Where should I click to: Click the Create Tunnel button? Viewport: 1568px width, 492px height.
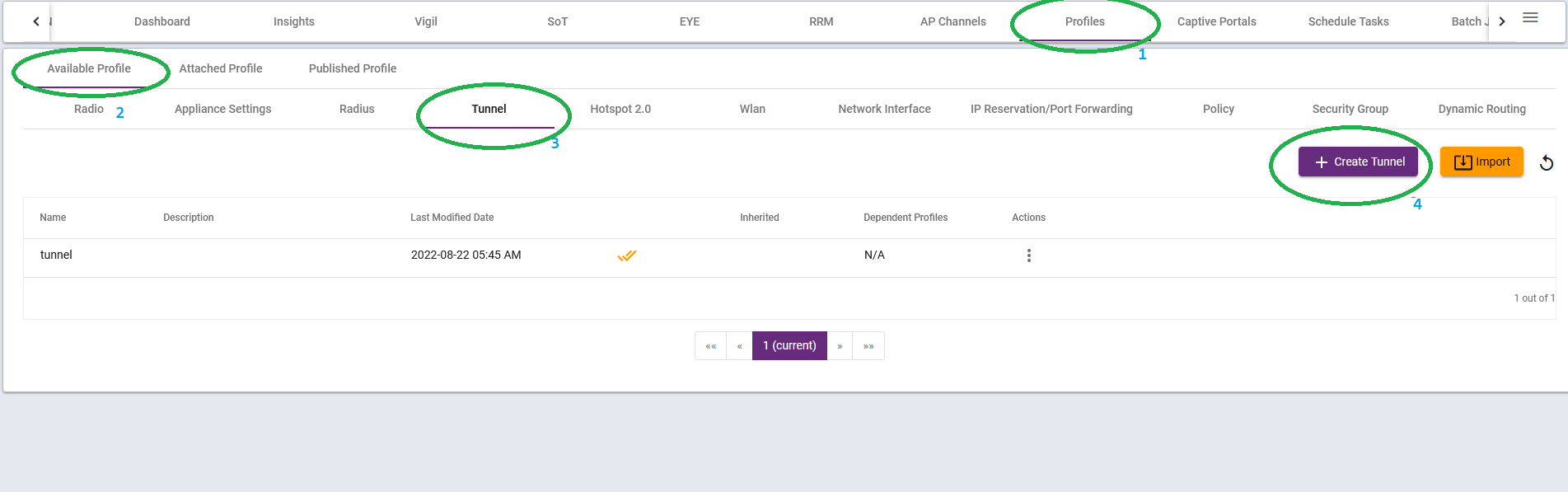[x=1358, y=162]
